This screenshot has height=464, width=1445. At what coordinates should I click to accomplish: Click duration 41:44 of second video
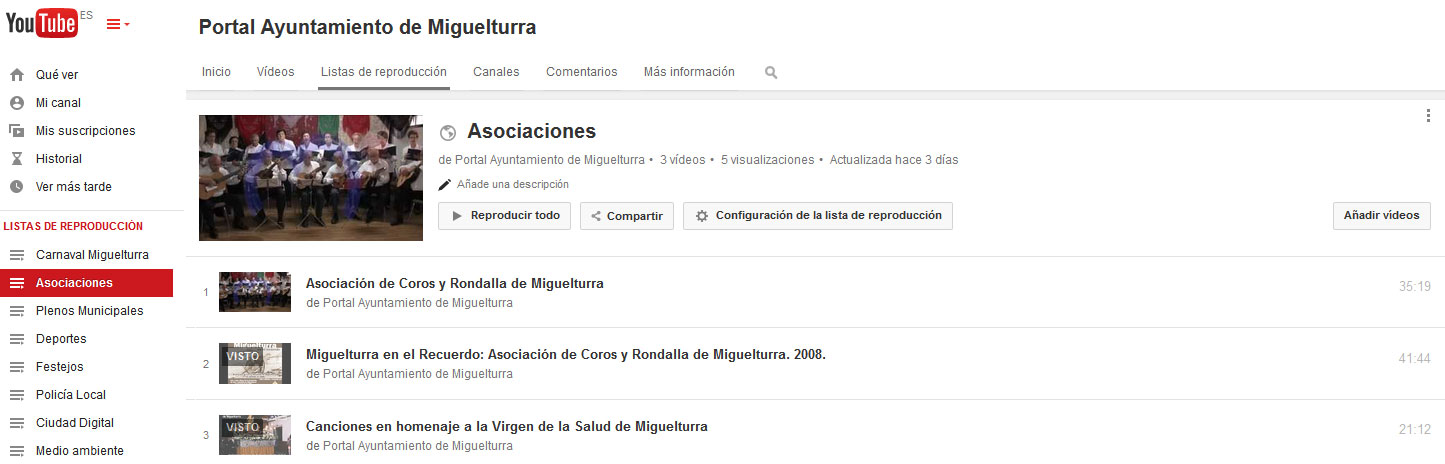coord(1414,359)
